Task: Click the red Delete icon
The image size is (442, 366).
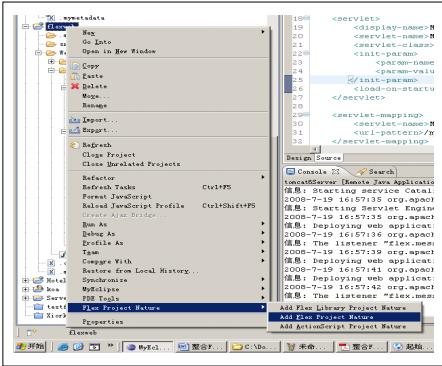Action: (75, 86)
